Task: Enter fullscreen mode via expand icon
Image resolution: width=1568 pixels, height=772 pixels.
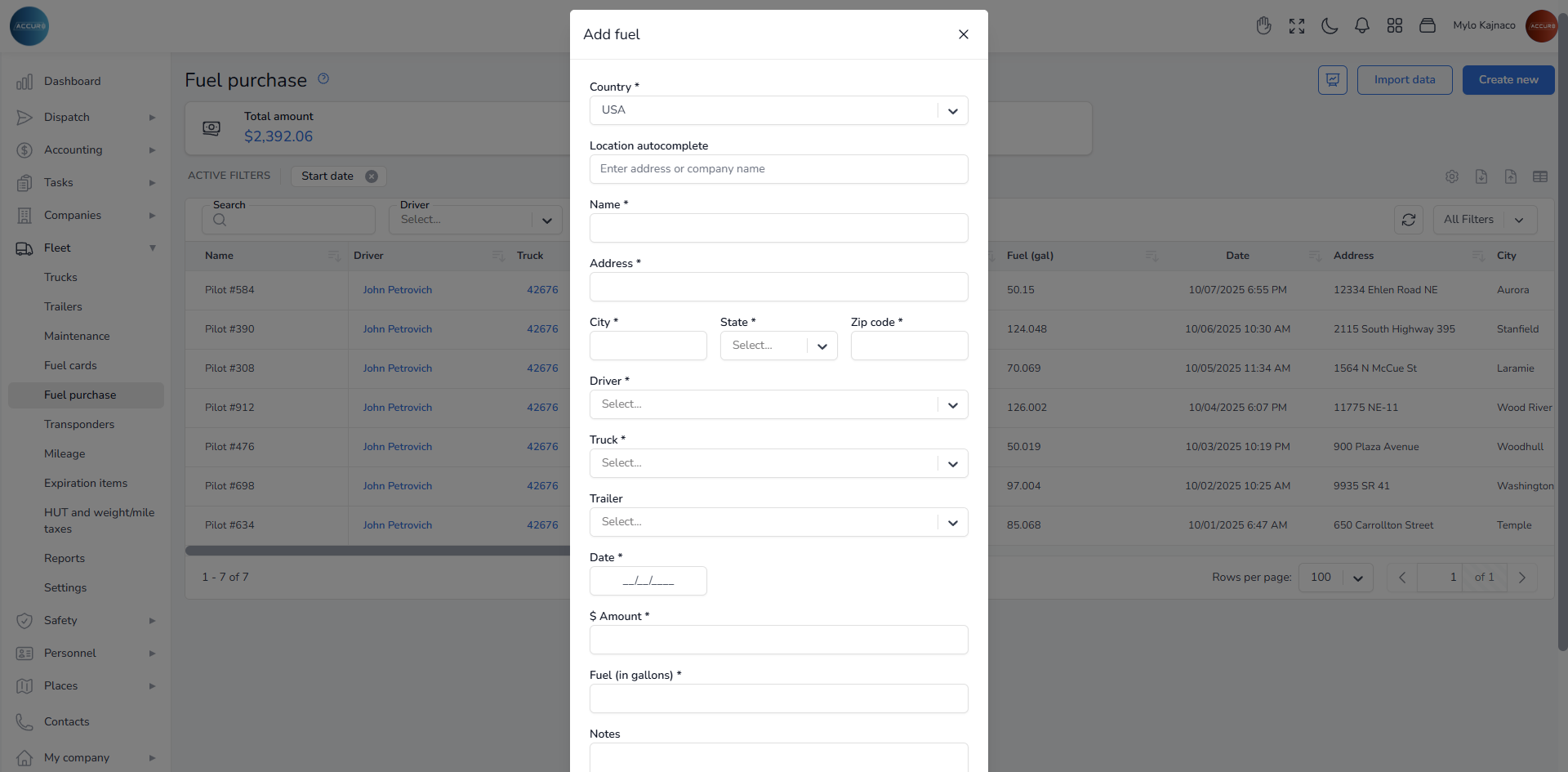Action: (1296, 26)
